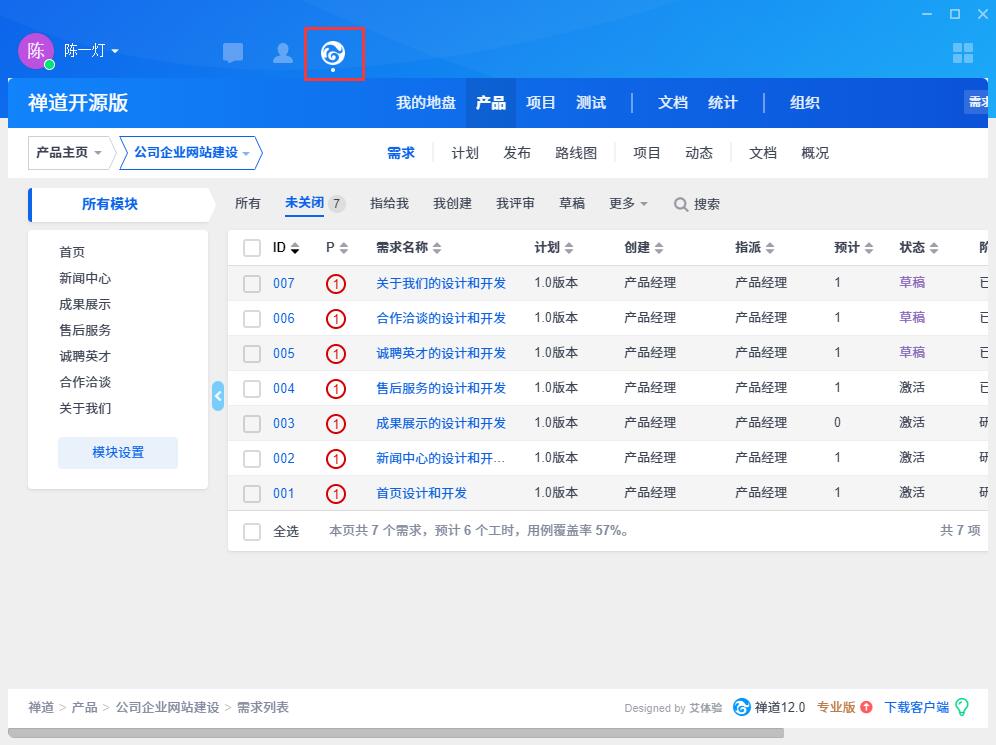
Task: Expand the 产品主页 dropdown
Action: [69, 153]
